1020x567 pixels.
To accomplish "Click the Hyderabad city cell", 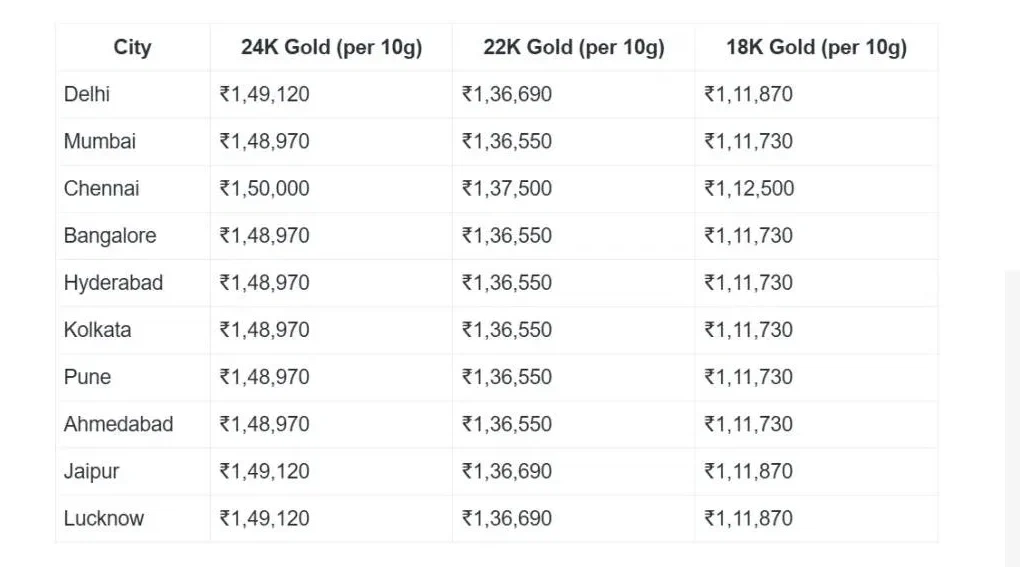I will [113, 283].
